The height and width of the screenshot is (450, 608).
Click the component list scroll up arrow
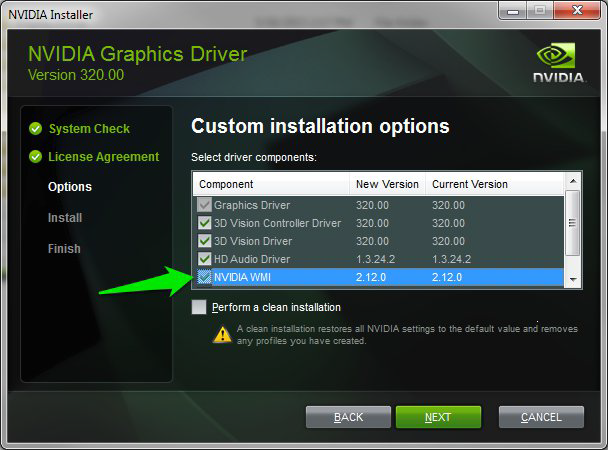(x=573, y=181)
